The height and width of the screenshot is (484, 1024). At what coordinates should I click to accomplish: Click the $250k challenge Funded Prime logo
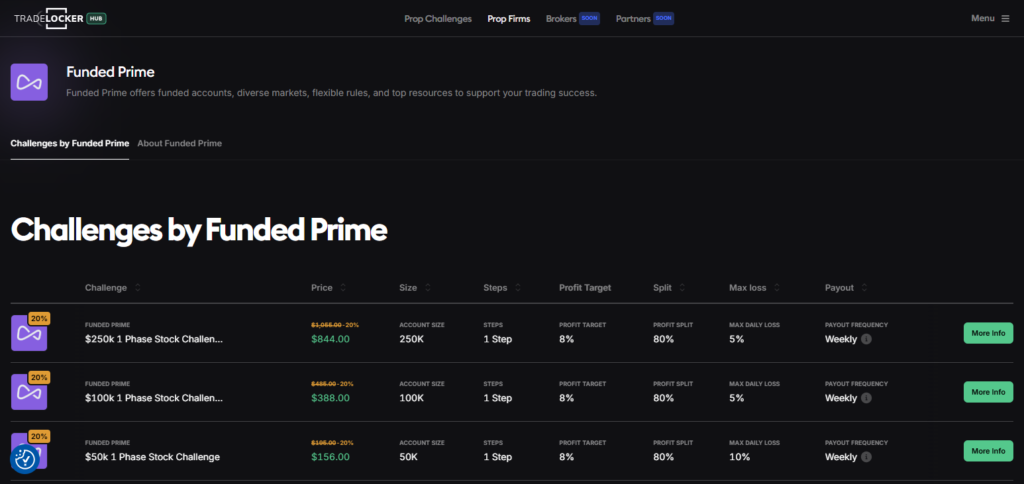tap(29, 333)
